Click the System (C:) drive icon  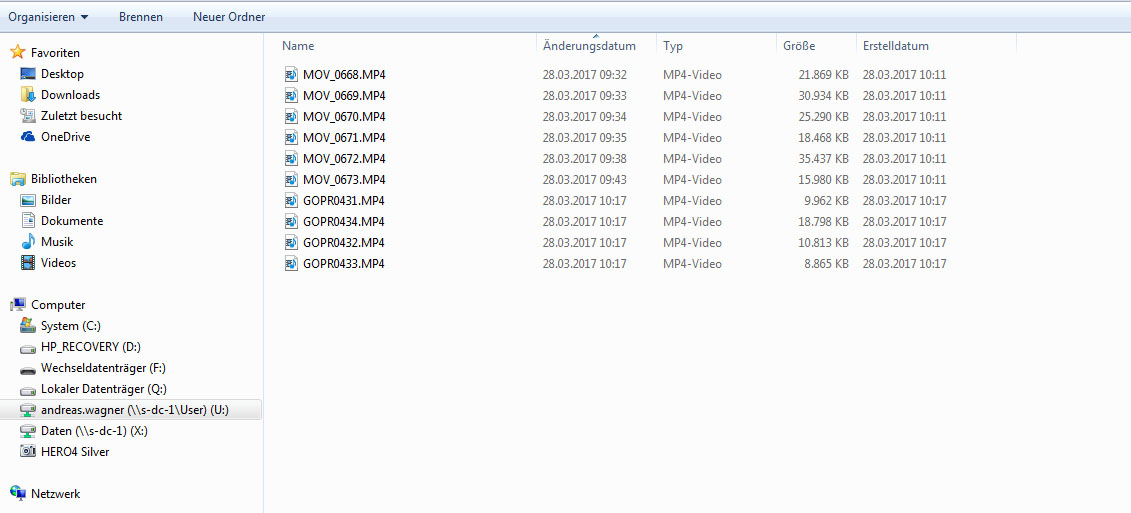28,326
